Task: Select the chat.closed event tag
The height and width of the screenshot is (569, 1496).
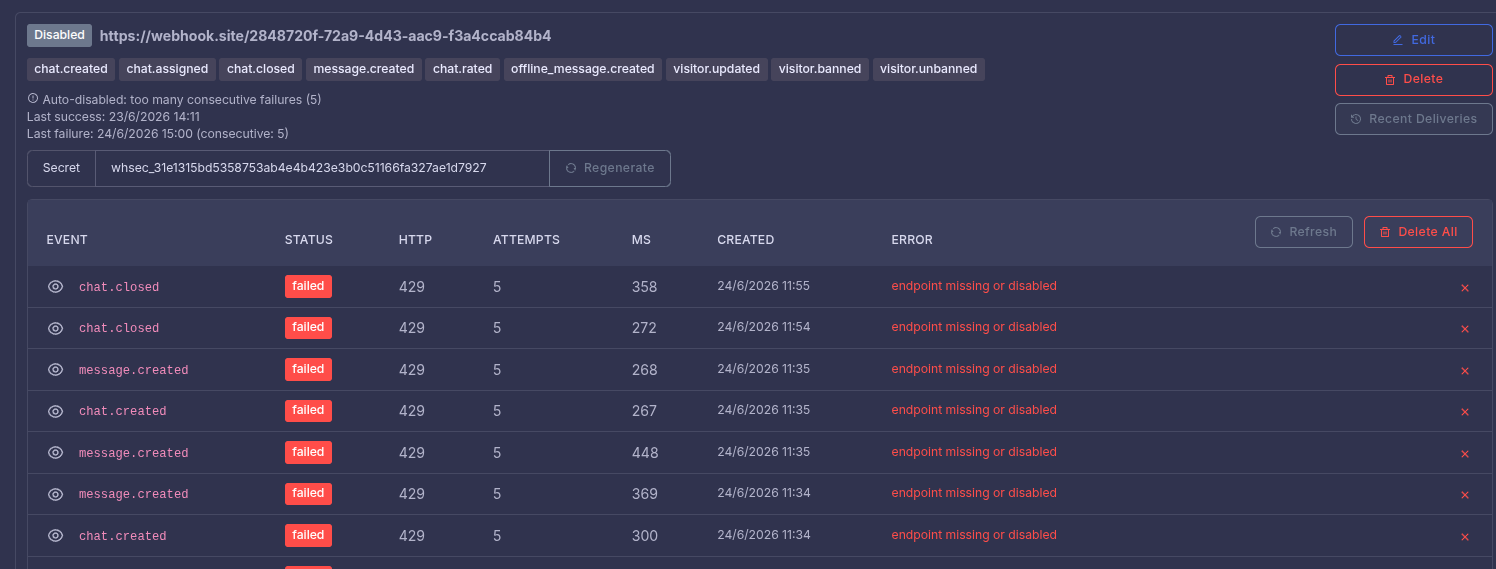Action: click(x=261, y=69)
